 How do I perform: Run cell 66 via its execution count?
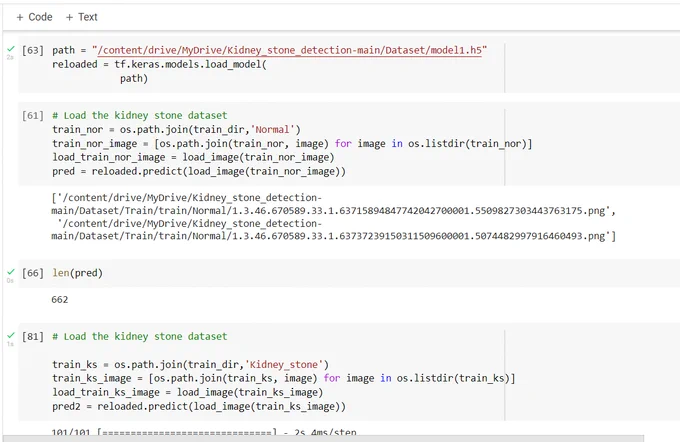coord(33,273)
